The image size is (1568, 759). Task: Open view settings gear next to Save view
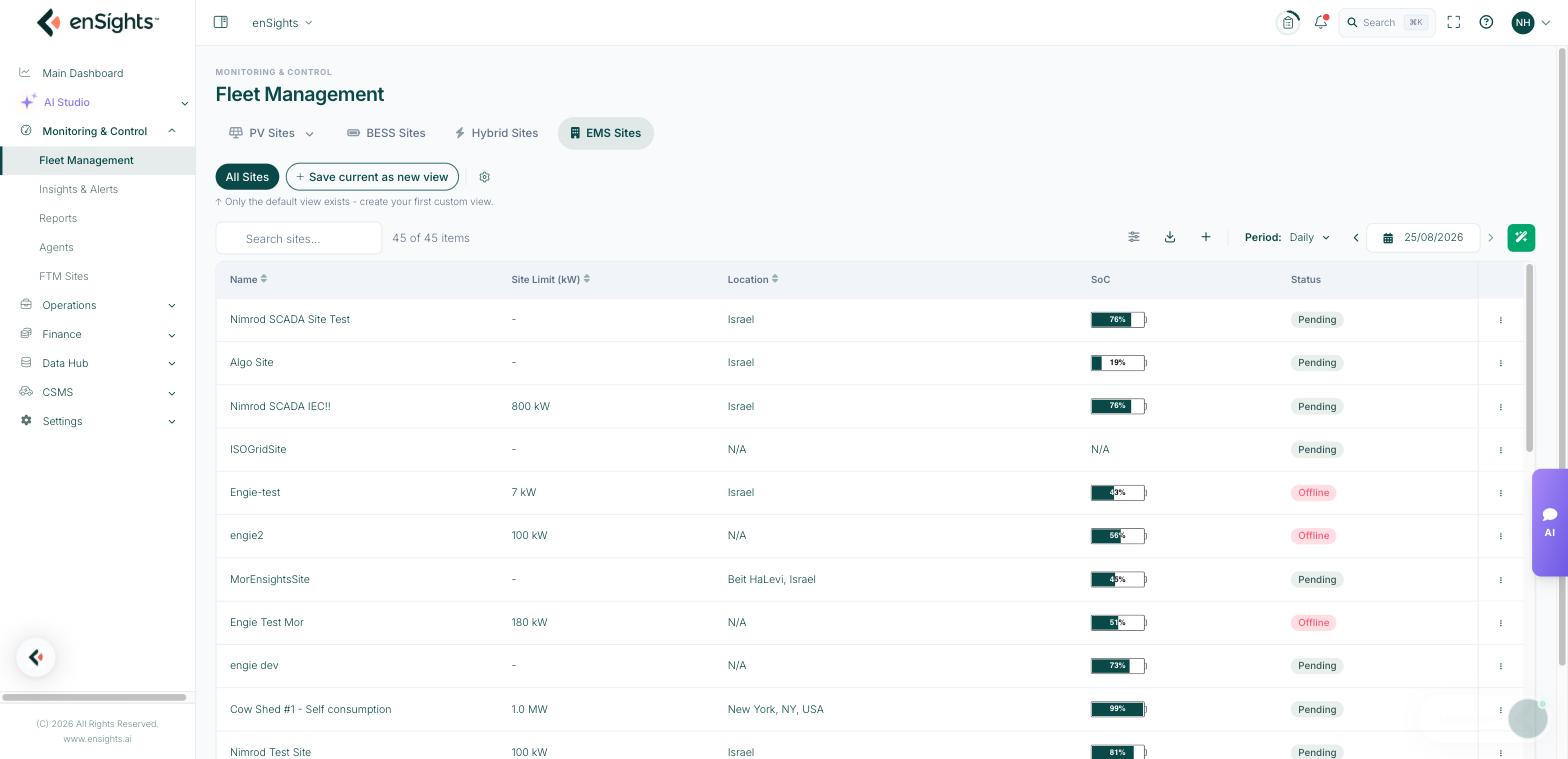tap(485, 177)
